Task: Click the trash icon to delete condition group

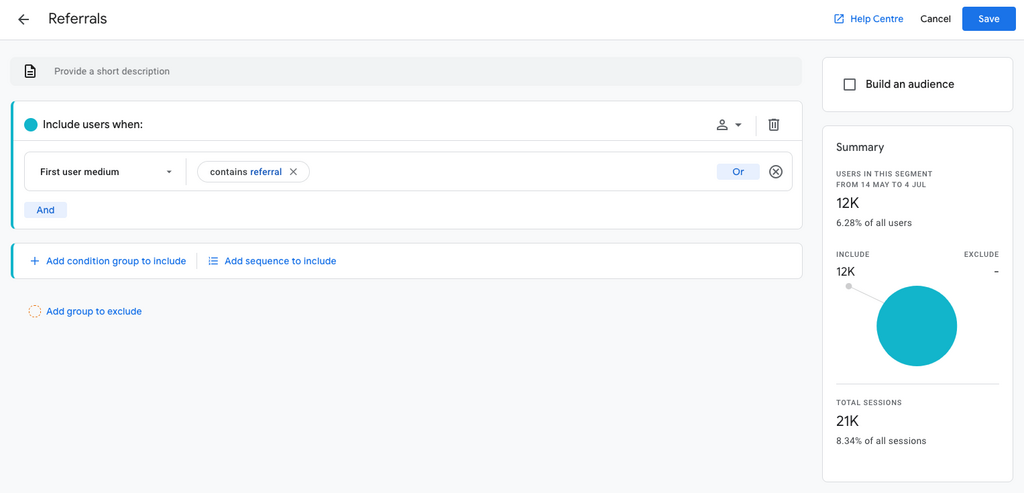Action: [773, 125]
